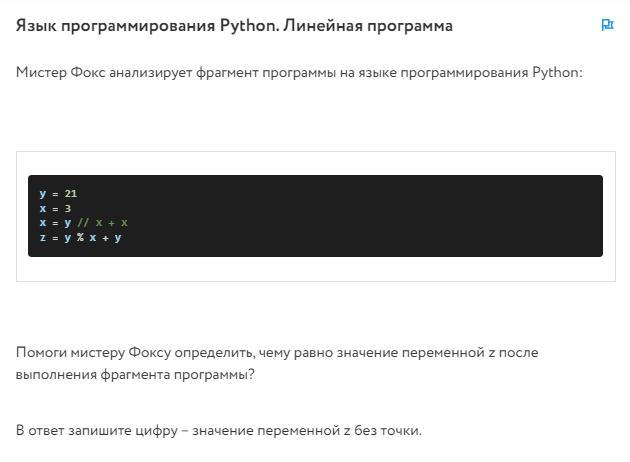Click the code line x = 3

pos(55,208)
